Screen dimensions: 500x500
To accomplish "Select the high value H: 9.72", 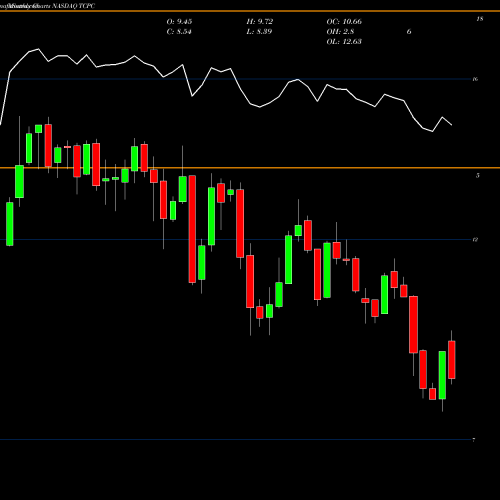I will pyautogui.click(x=260, y=22).
